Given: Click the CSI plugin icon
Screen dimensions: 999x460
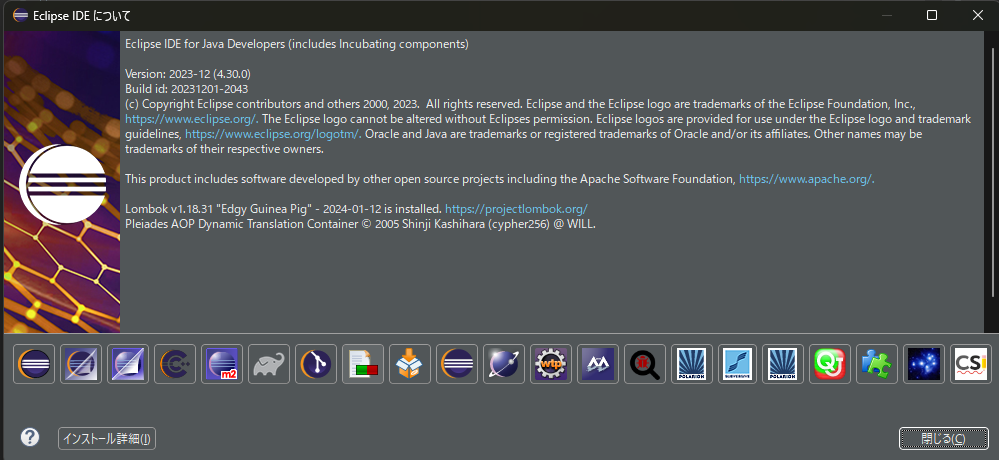Looking at the screenshot, I should click(971, 364).
